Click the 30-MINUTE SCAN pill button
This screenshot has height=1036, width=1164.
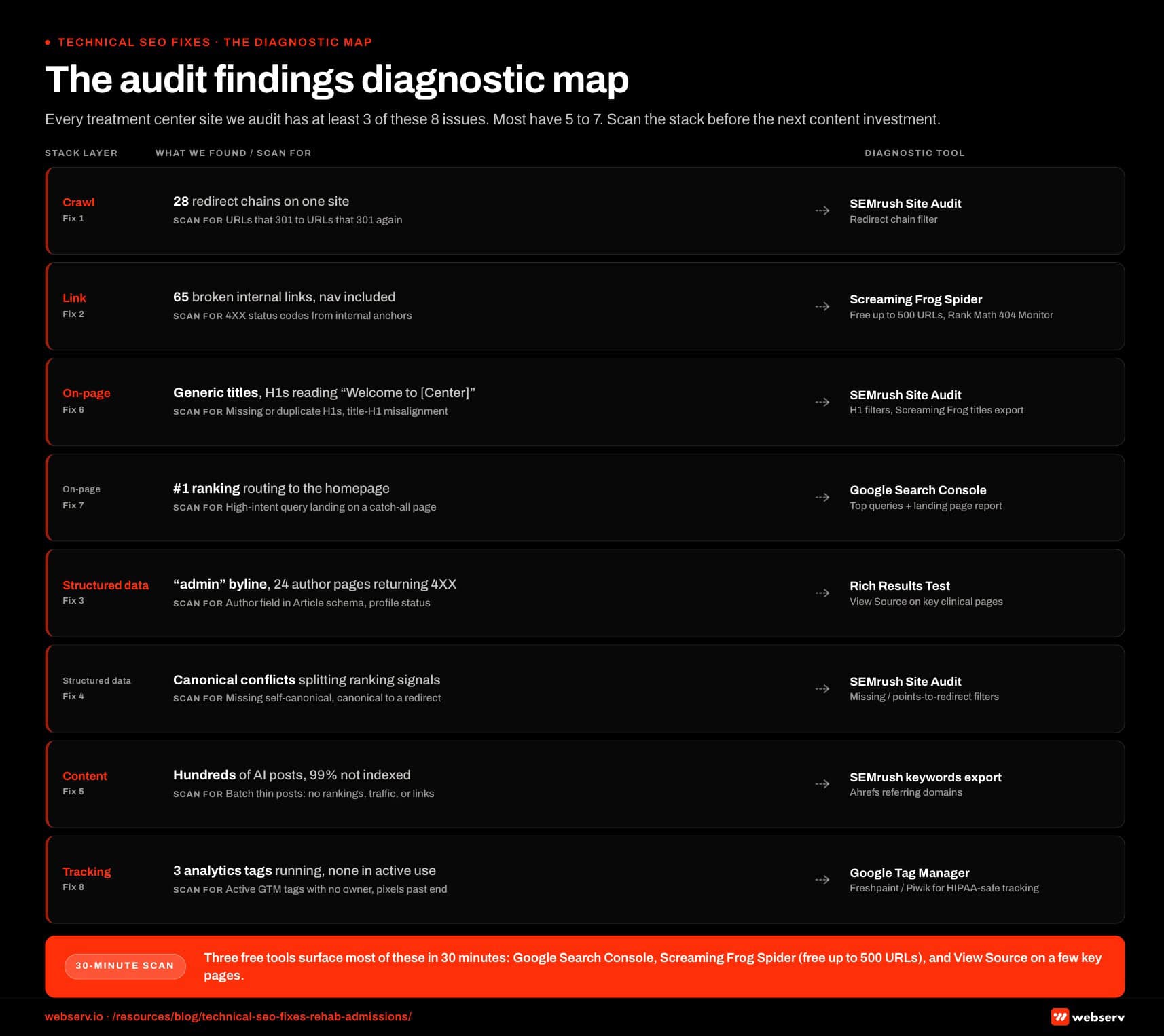coord(125,965)
